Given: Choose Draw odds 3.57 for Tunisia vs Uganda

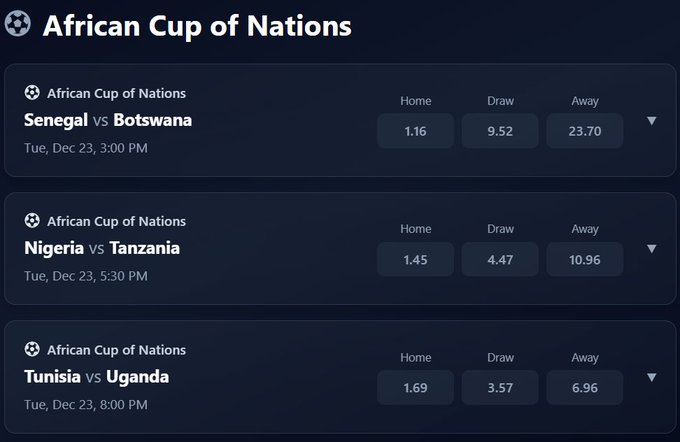Looking at the screenshot, I should (x=500, y=388).
